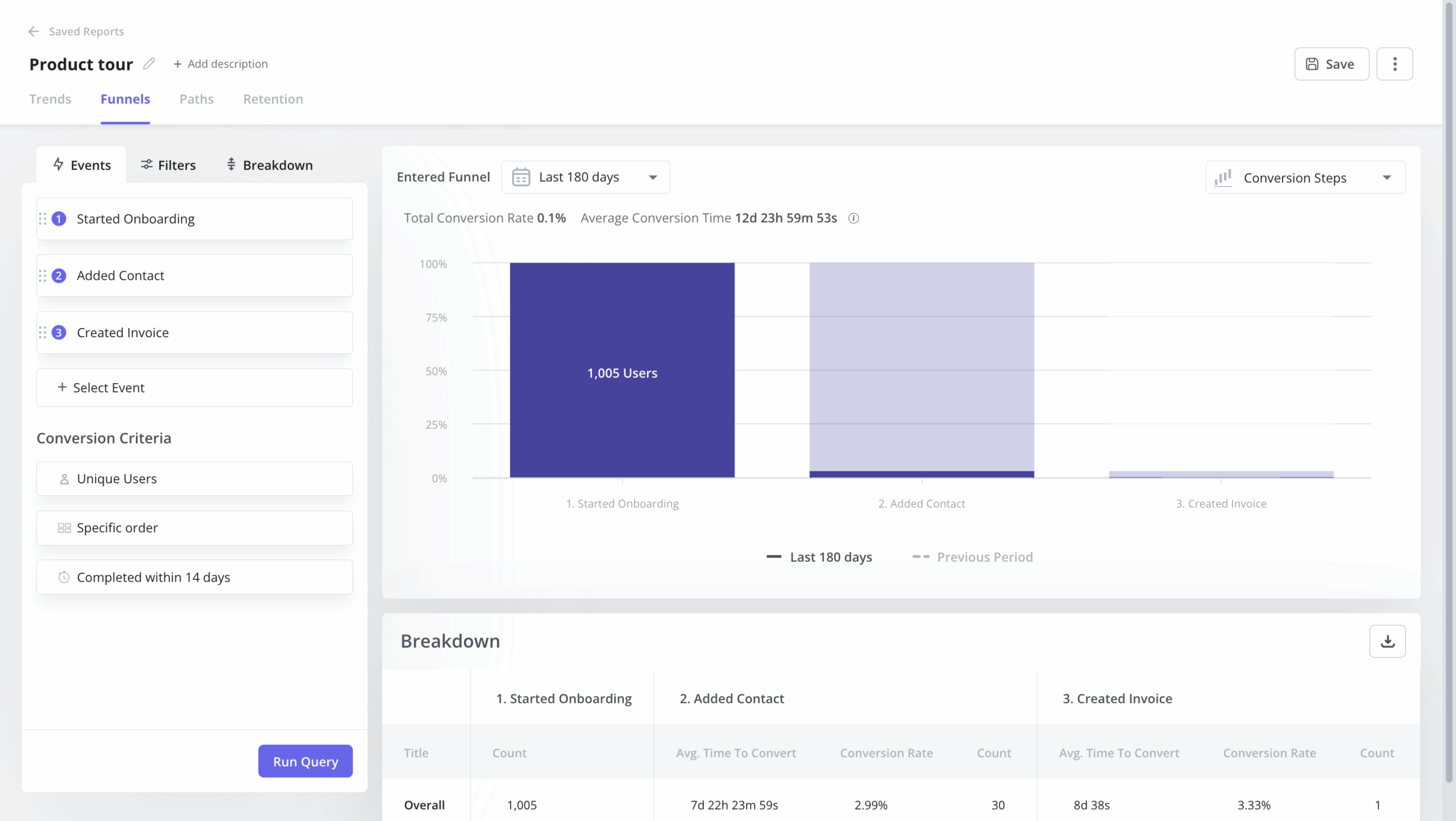Enable the Specific order conversion criterion

coord(194,528)
